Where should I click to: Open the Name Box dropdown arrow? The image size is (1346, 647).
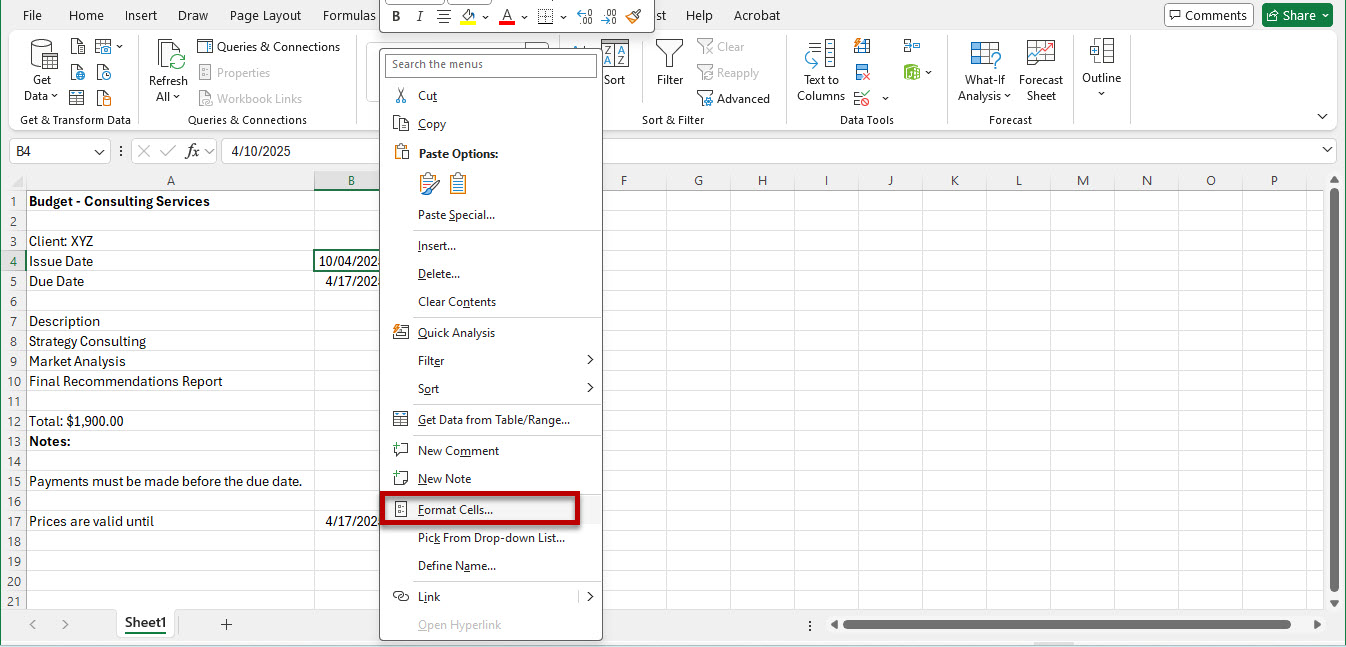100,151
